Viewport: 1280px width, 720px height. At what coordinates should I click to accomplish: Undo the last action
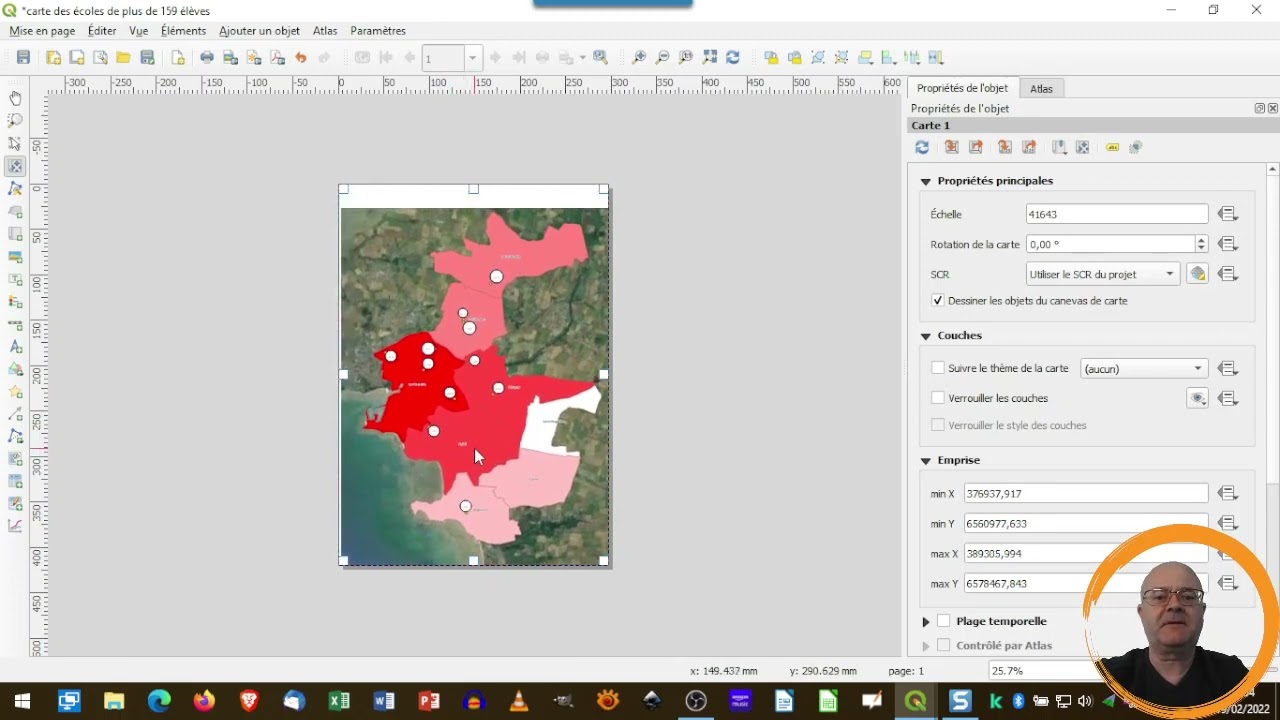[300, 58]
